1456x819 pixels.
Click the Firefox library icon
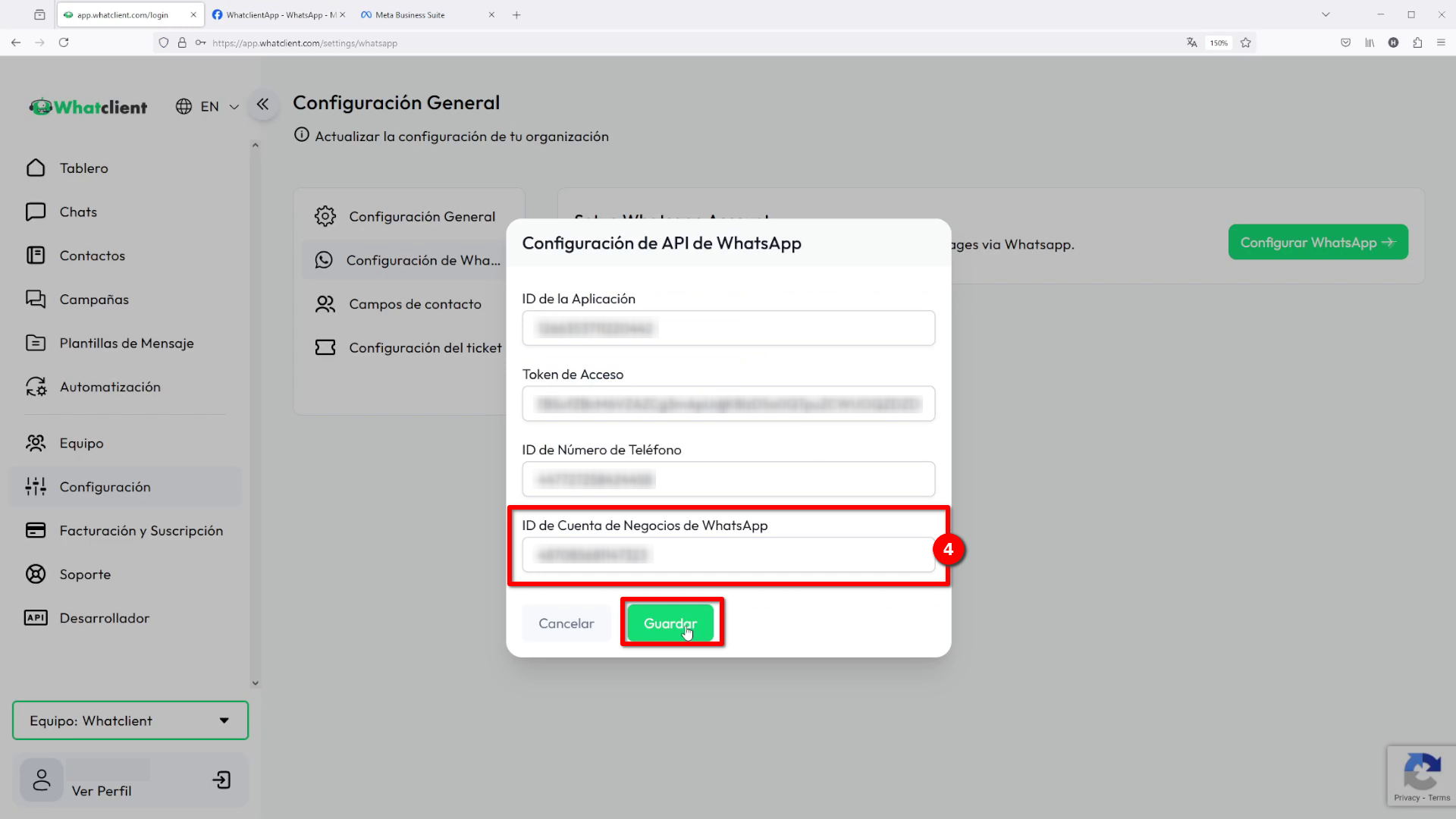click(x=1370, y=42)
